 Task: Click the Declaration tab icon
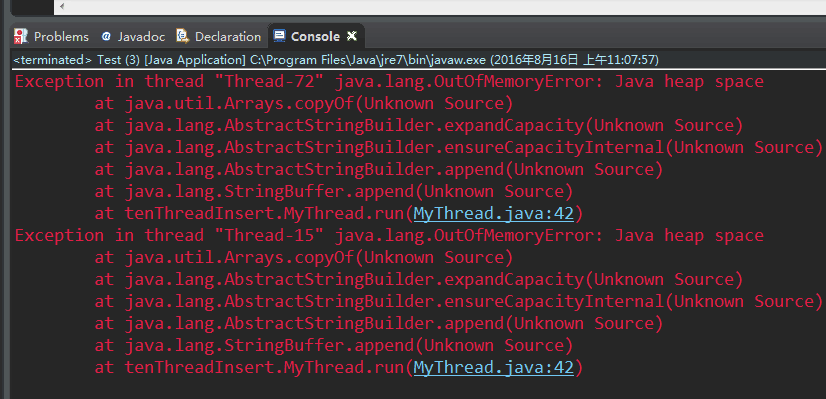point(182,36)
